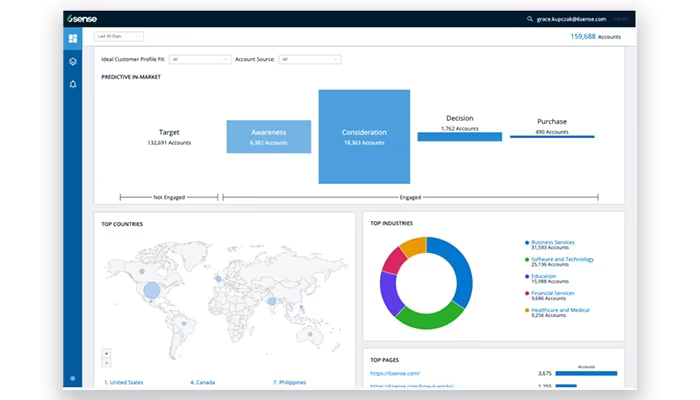
Task: Expand the Account Source dropdown
Action: (310, 59)
